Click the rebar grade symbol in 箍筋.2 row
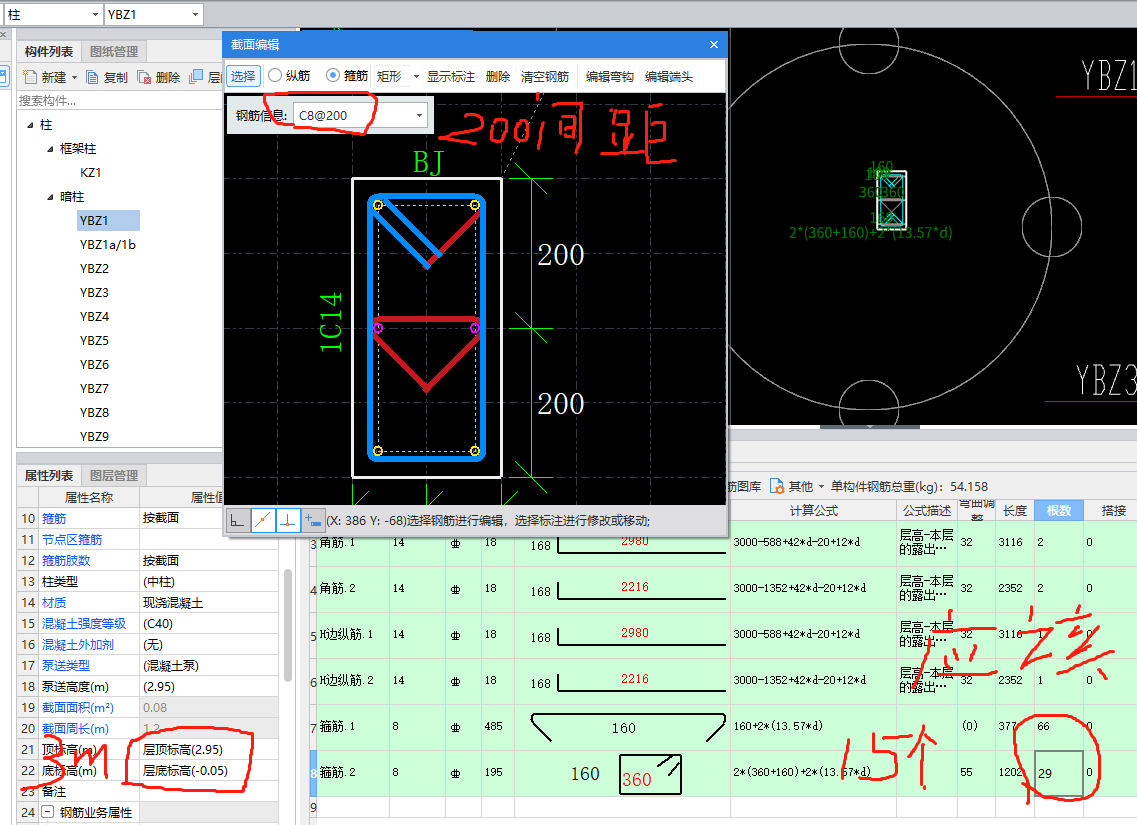The image size is (1137, 825). [455, 773]
